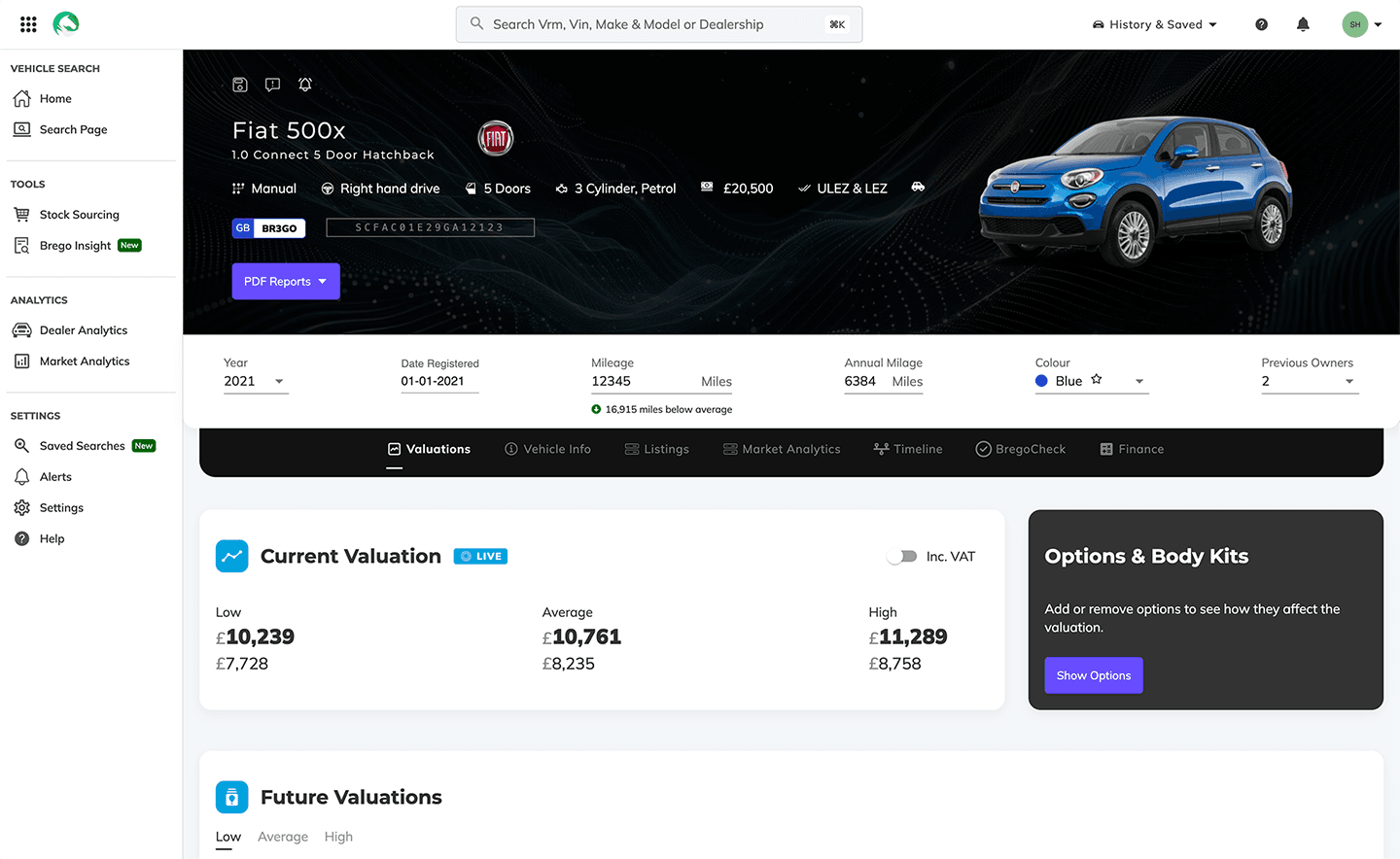The height and width of the screenshot is (859, 1400).
Task: Open the notifications bell in the top bar
Action: (1303, 23)
